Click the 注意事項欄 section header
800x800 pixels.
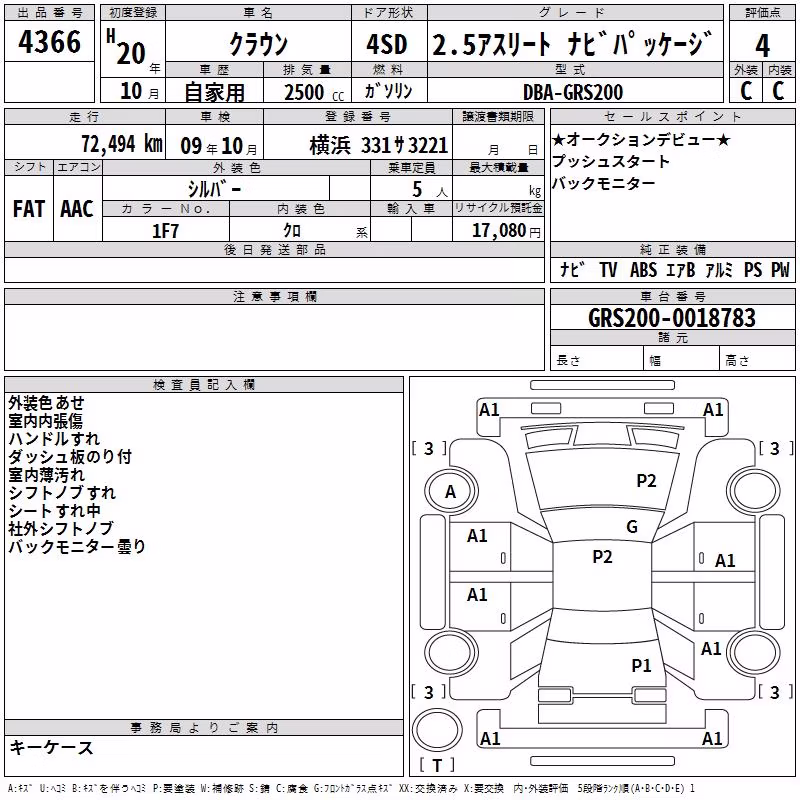(x=275, y=296)
